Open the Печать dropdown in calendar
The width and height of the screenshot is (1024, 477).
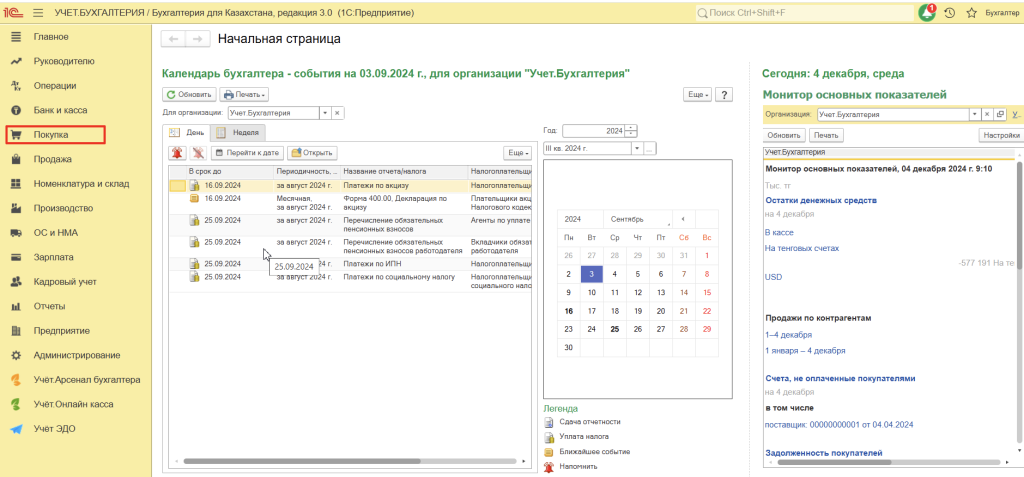(244, 94)
